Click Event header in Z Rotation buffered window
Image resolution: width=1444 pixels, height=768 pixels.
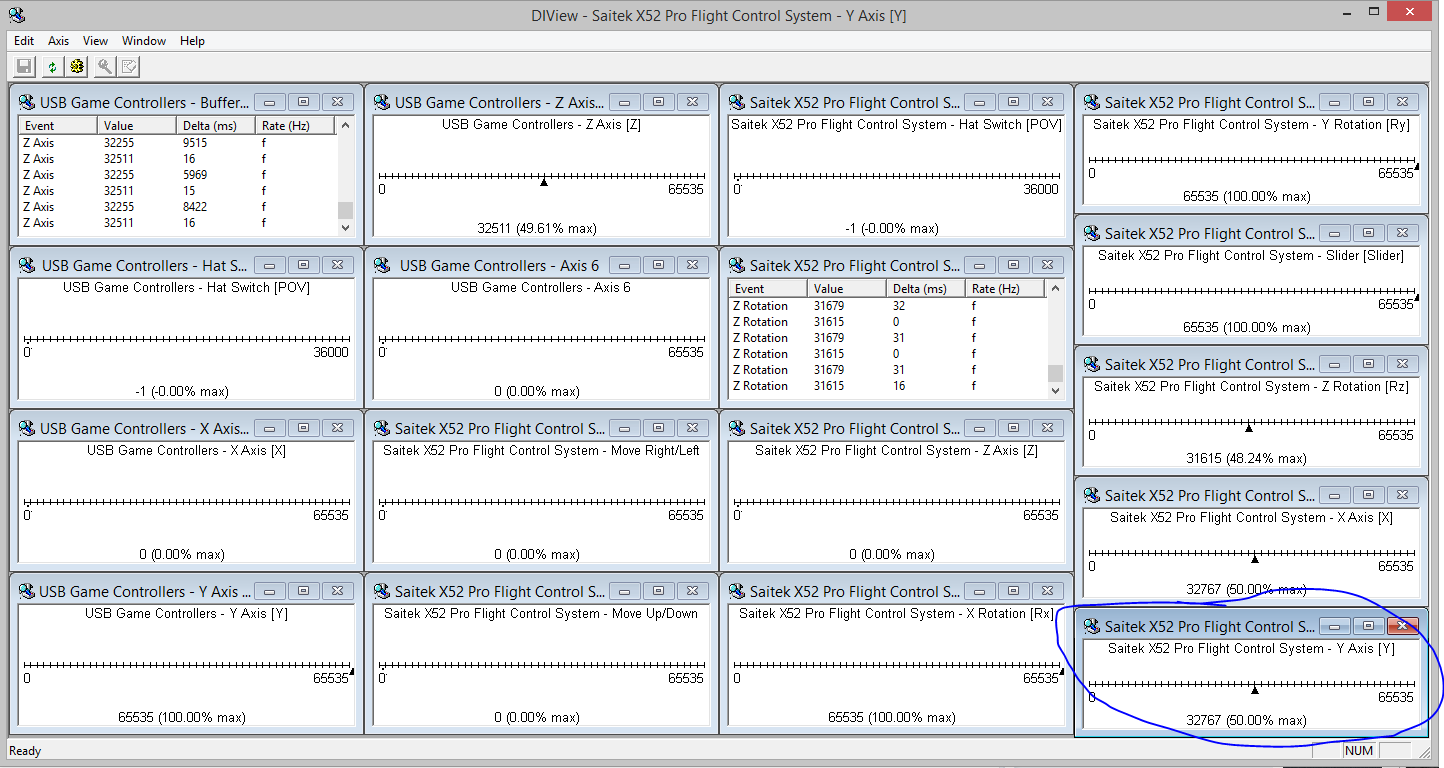pyautogui.click(x=768, y=289)
